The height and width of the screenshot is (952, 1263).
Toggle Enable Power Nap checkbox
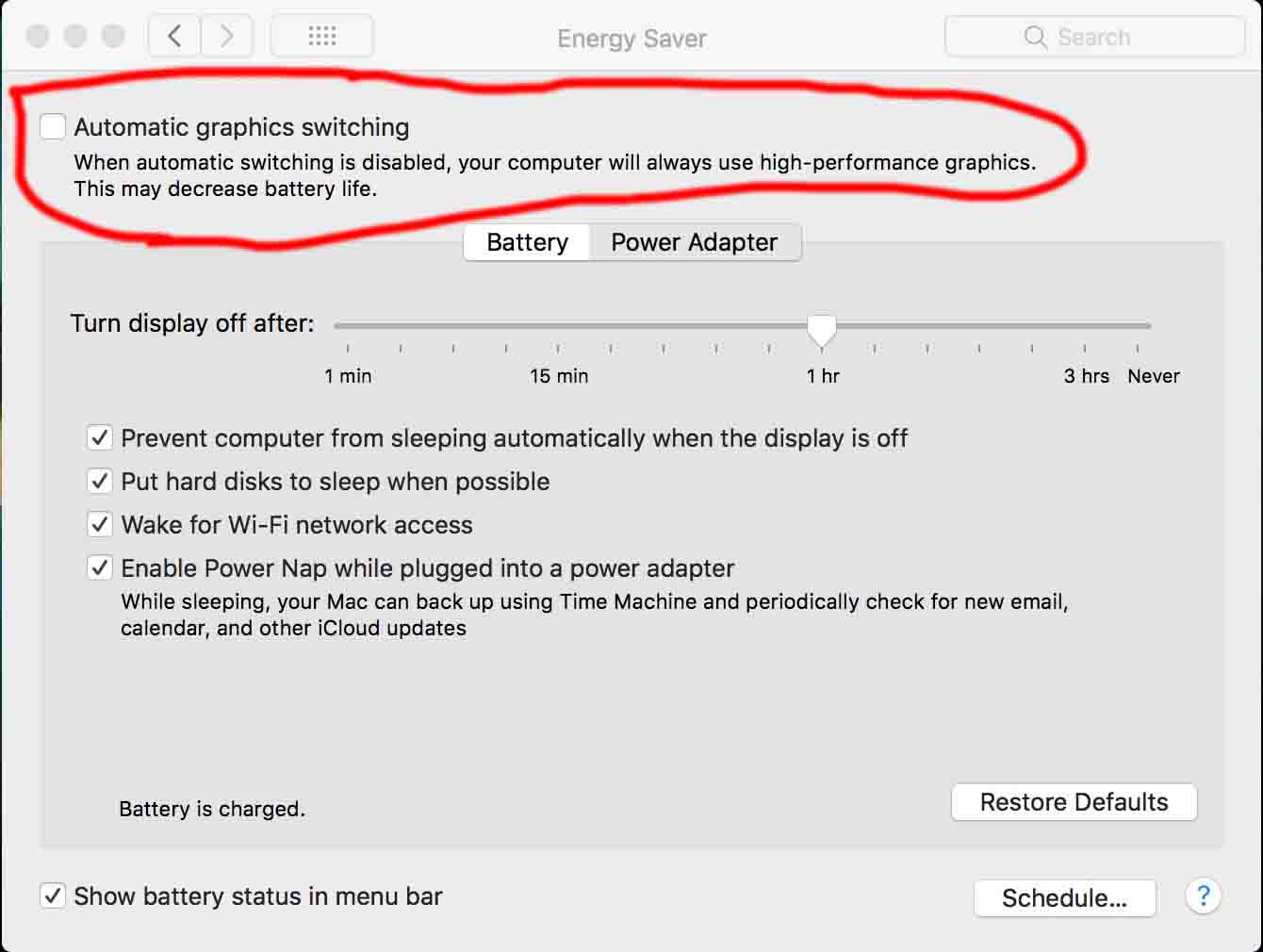point(99,568)
